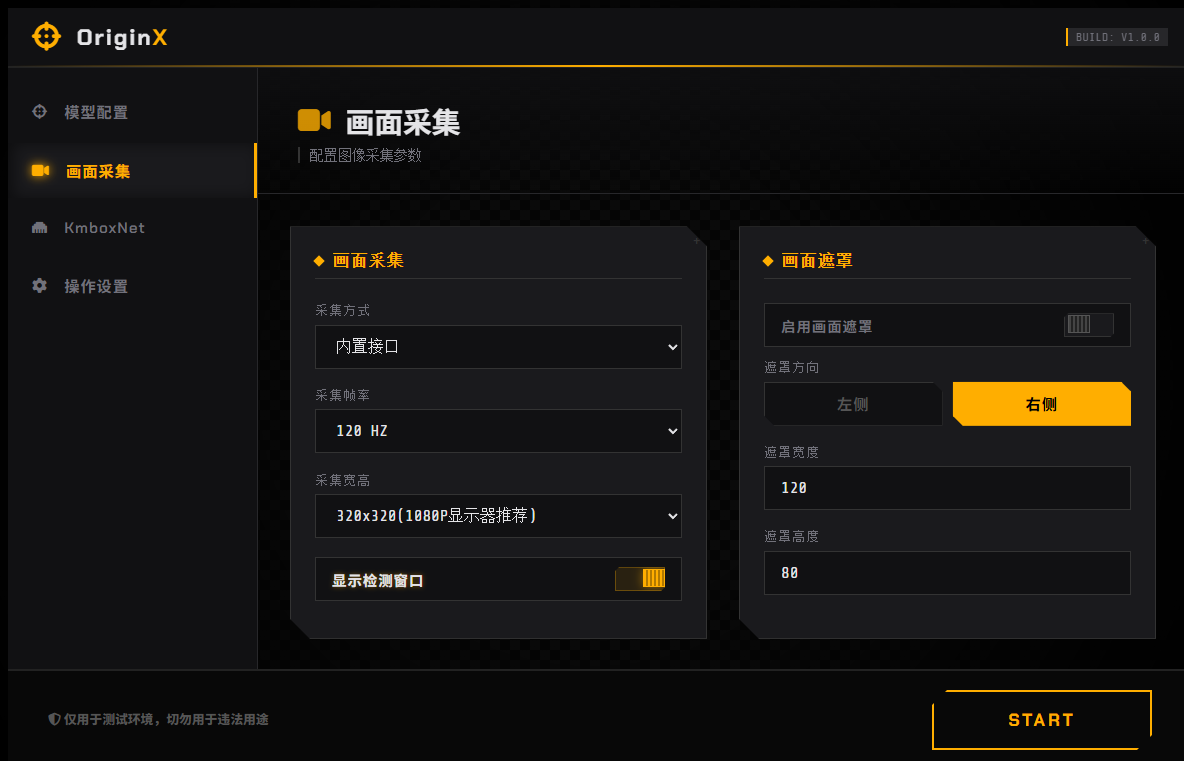The image size is (1184, 761).
Task: Click the video camera icon in page header
Action: coord(314,119)
